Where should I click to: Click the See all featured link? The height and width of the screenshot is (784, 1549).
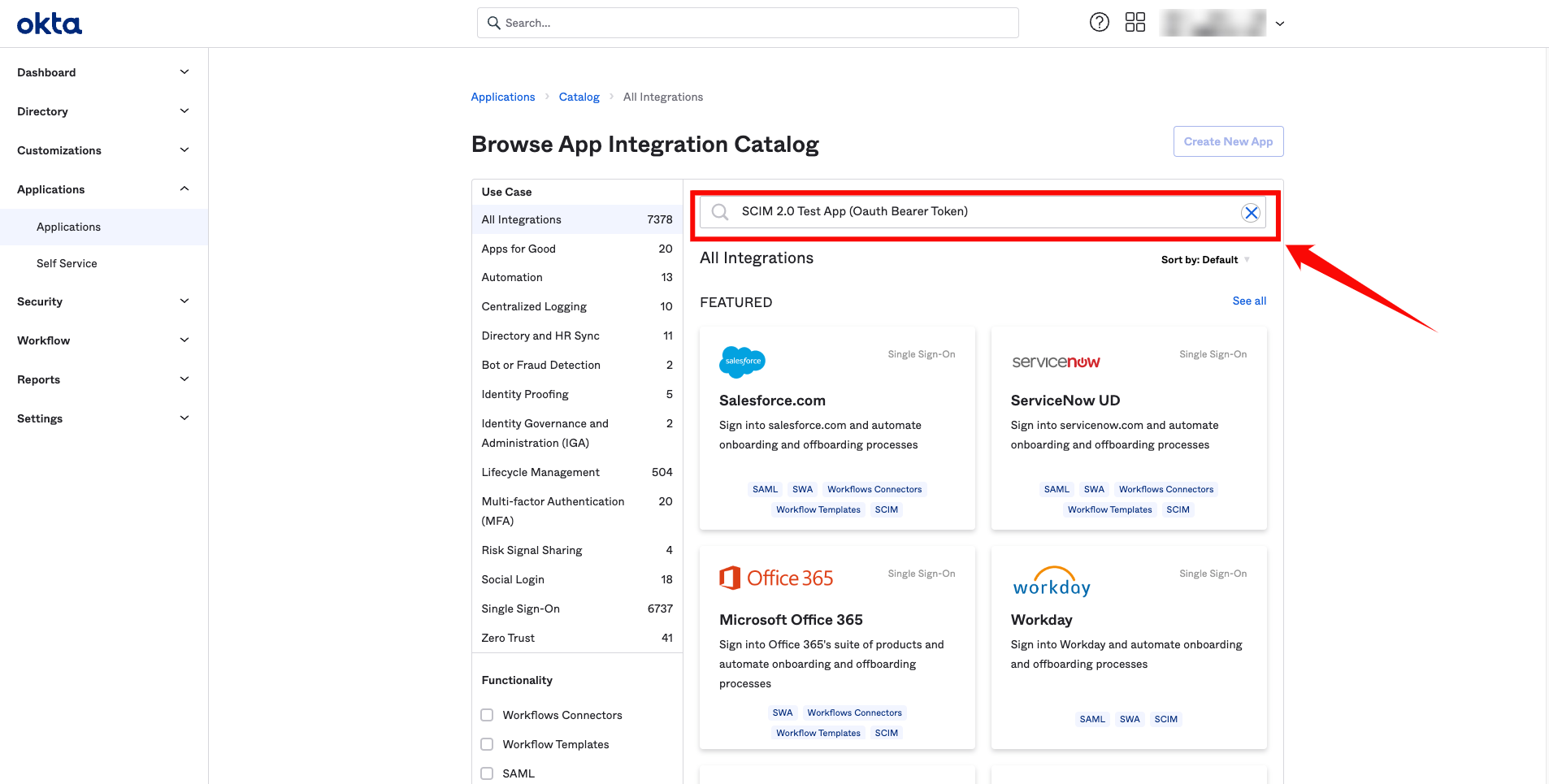pyautogui.click(x=1249, y=301)
